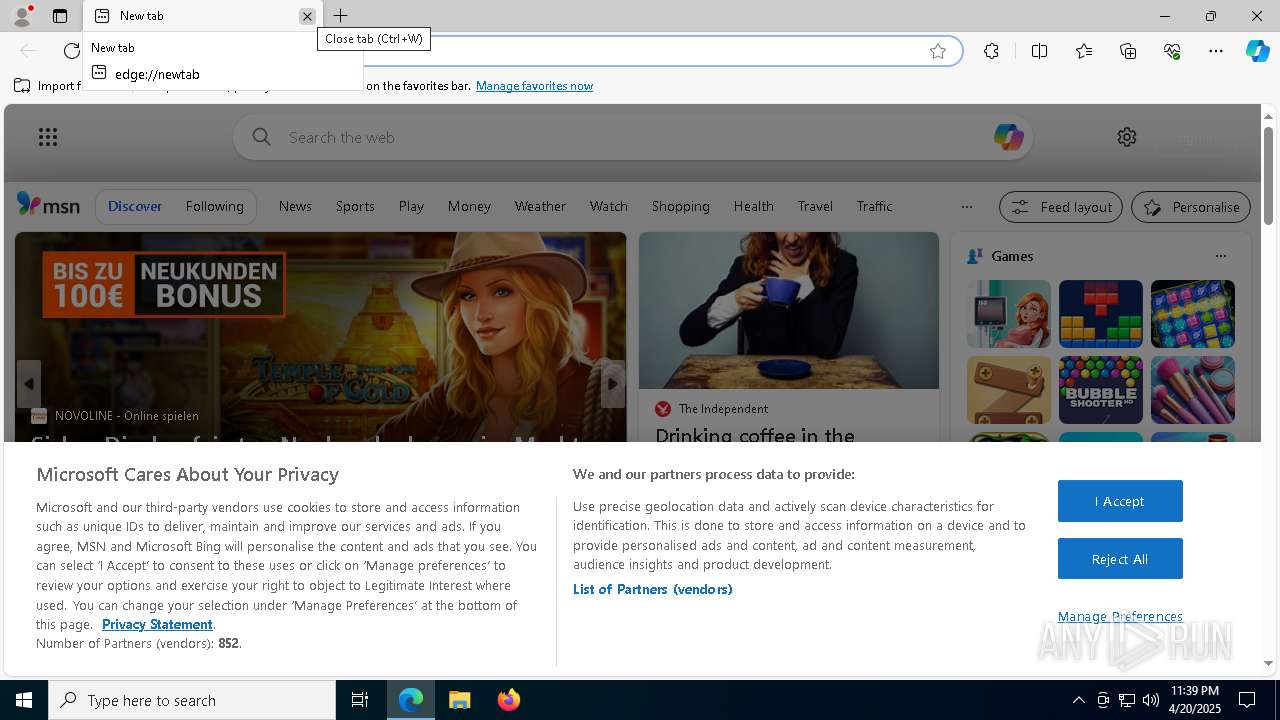The width and height of the screenshot is (1280, 720).
Task: Go to the msn logo home
Action: (48, 205)
